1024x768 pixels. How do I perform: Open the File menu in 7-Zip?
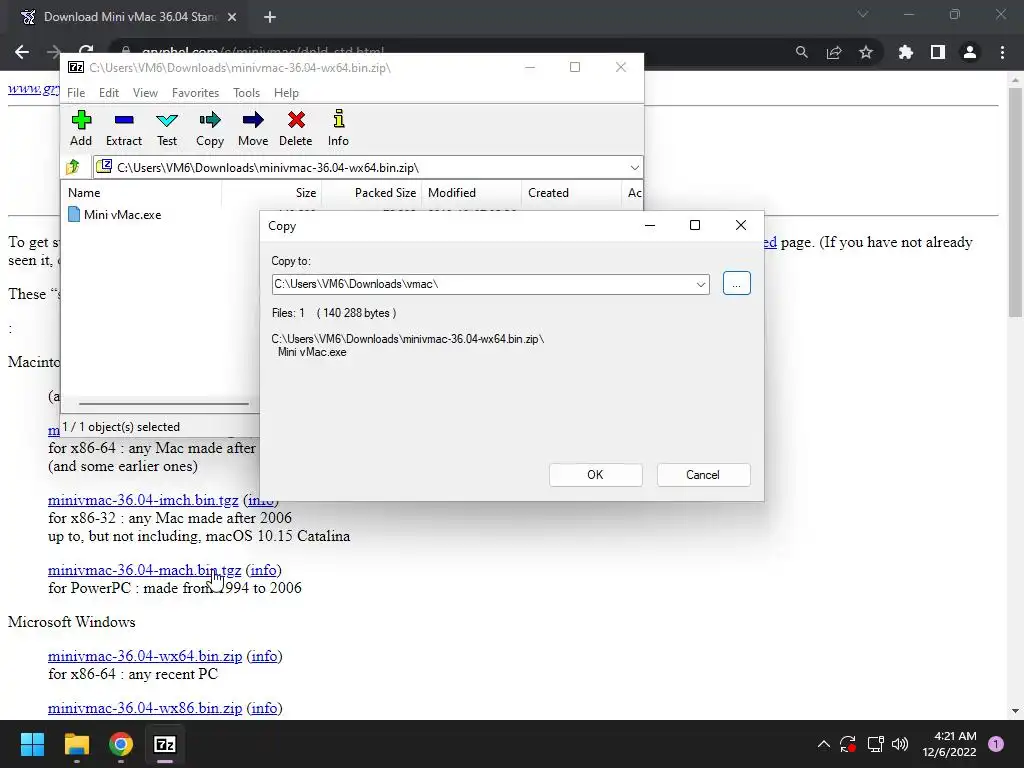[76, 93]
